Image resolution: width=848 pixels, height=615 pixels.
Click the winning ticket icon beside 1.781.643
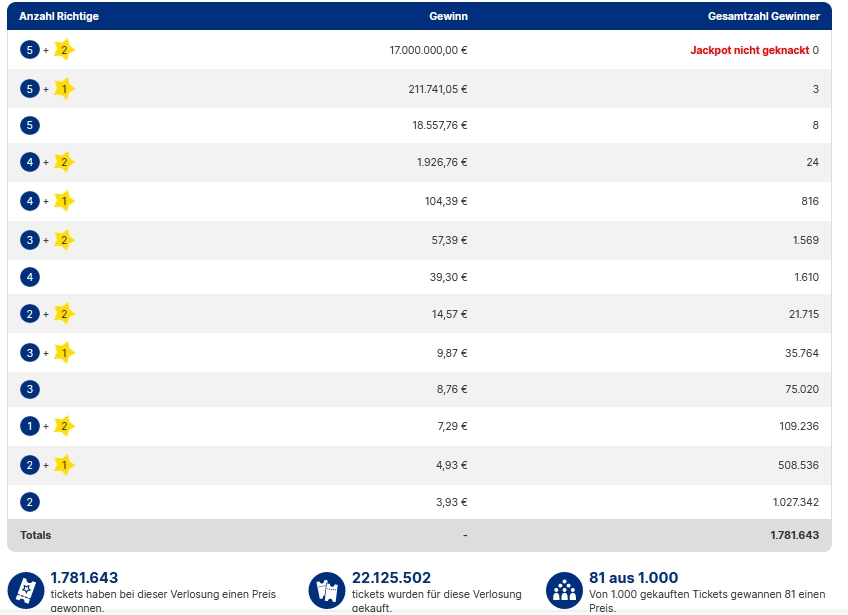click(x=25, y=590)
